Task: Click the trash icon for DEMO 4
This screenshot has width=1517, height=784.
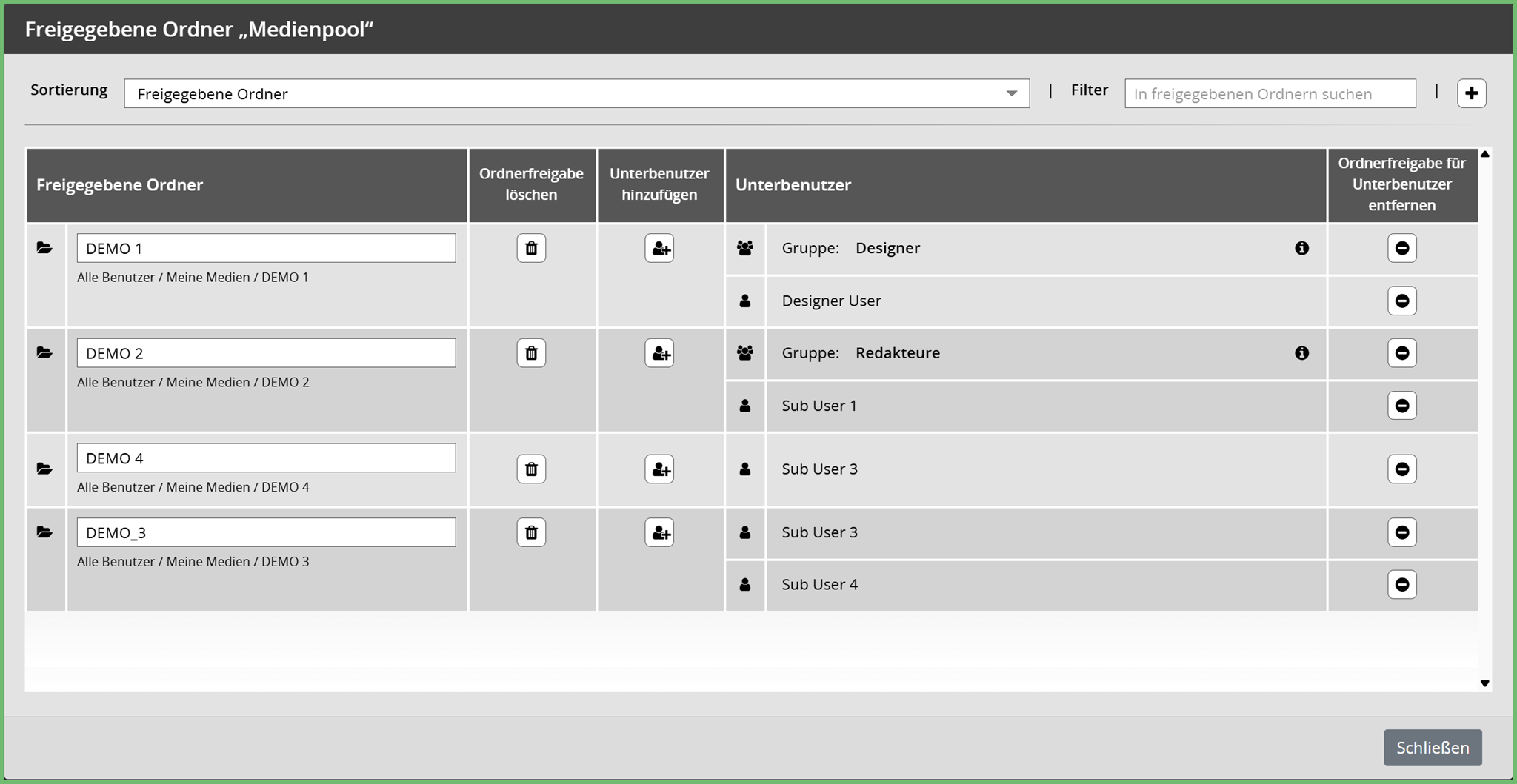Action: click(x=531, y=469)
